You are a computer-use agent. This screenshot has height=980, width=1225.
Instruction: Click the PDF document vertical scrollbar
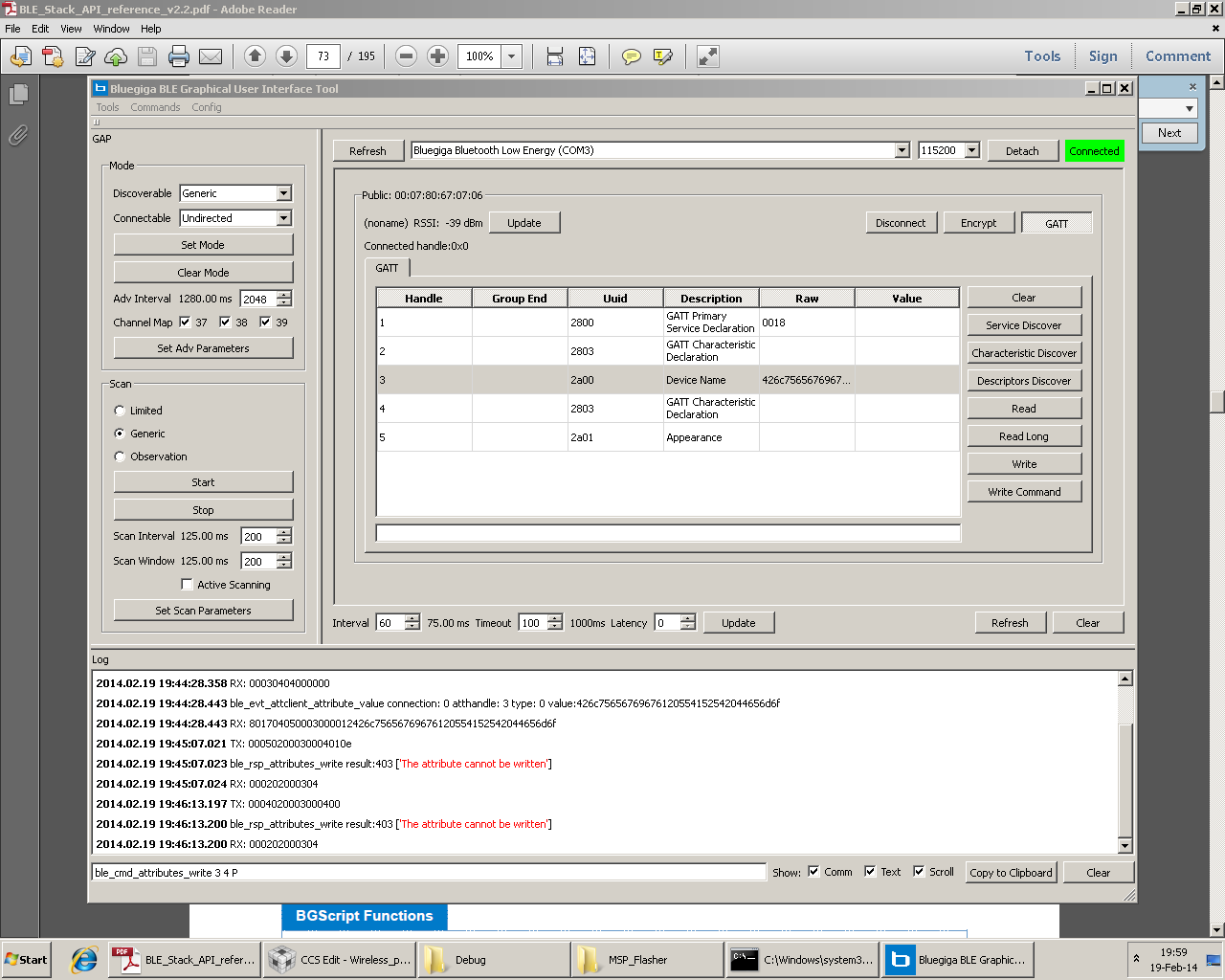[x=1217, y=402]
